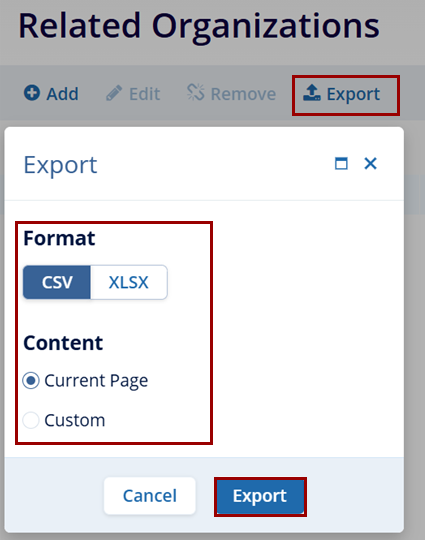The width and height of the screenshot is (425, 540).
Task: Choose the Custom content radio button
Action: tap(31, 420)
